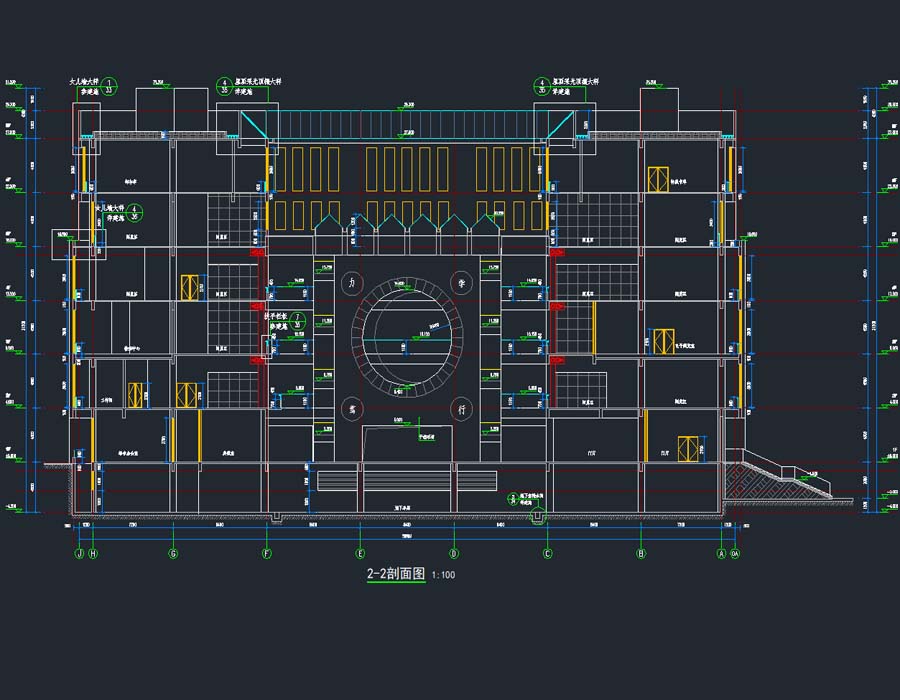Click grid axis bubble J
This screenshot has width=900, height=700.
pyautogui.click(x=79, y=553)
